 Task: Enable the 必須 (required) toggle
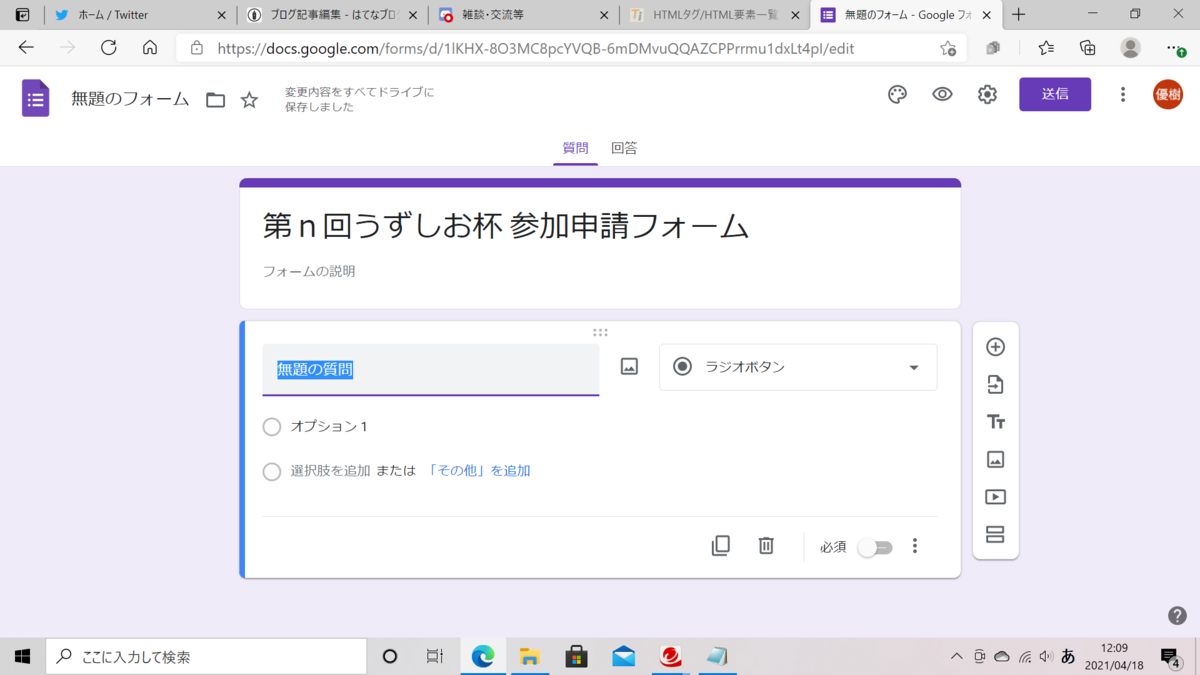coord(875,547)
